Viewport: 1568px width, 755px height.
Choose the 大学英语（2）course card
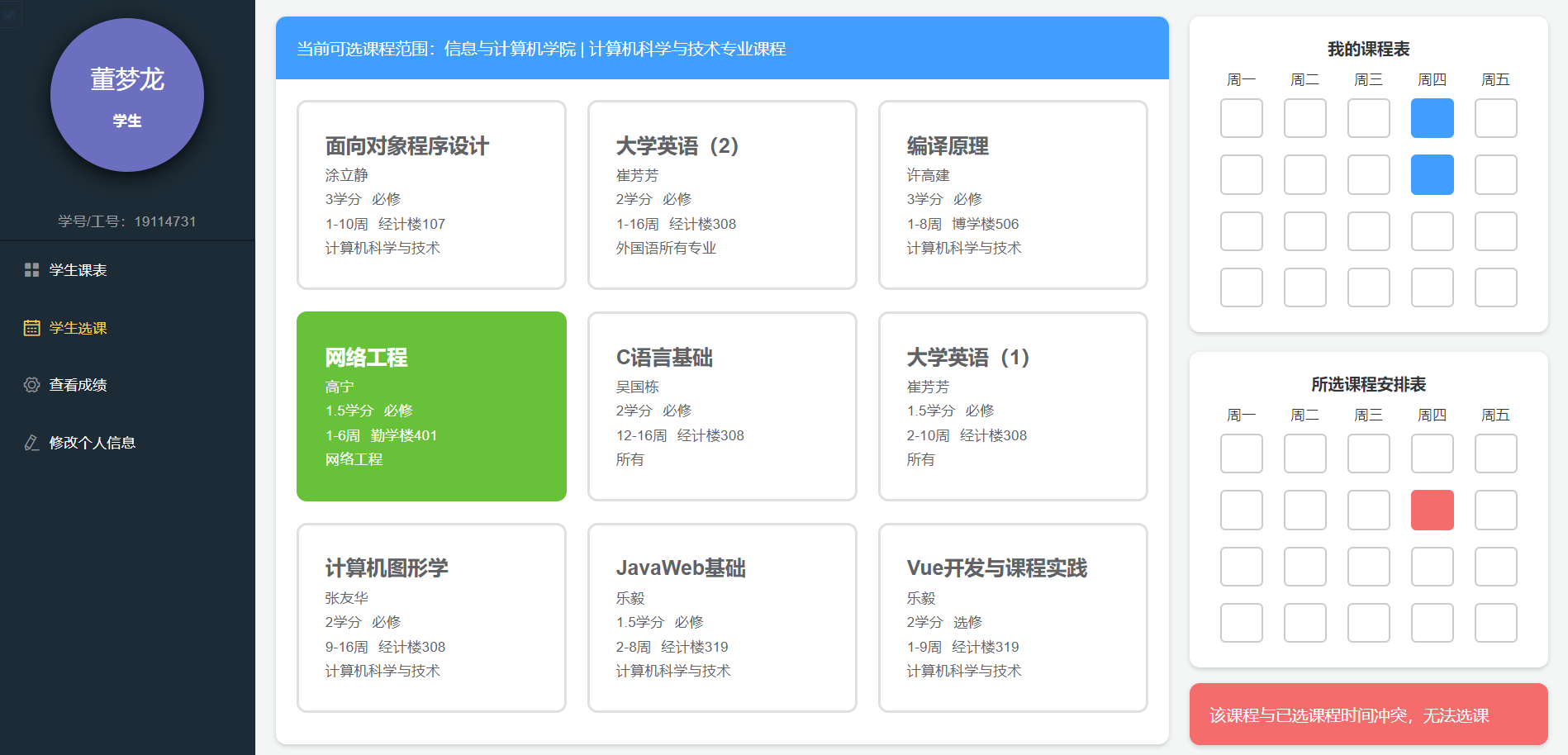click(722, 195)
